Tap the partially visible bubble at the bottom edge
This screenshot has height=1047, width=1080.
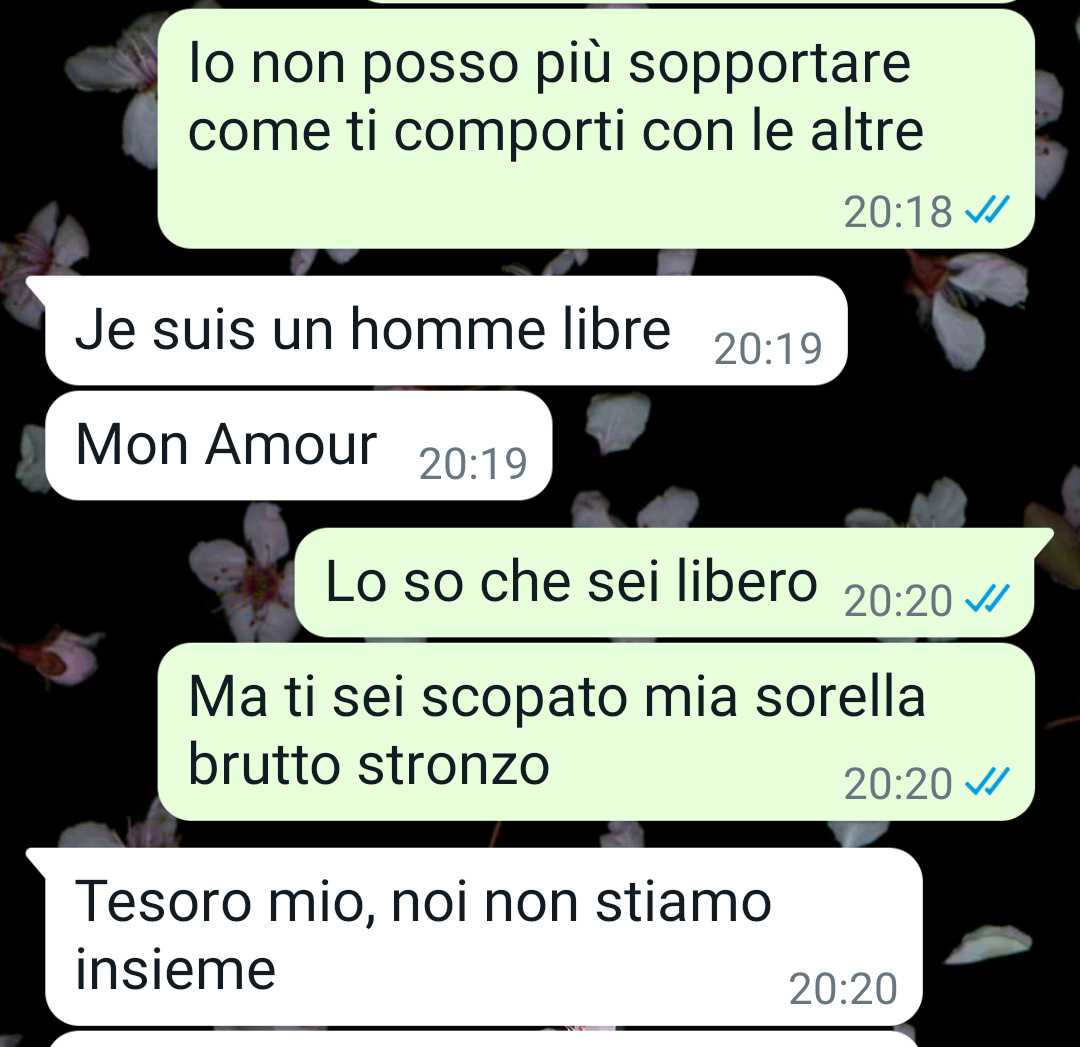click(482, 1039)
